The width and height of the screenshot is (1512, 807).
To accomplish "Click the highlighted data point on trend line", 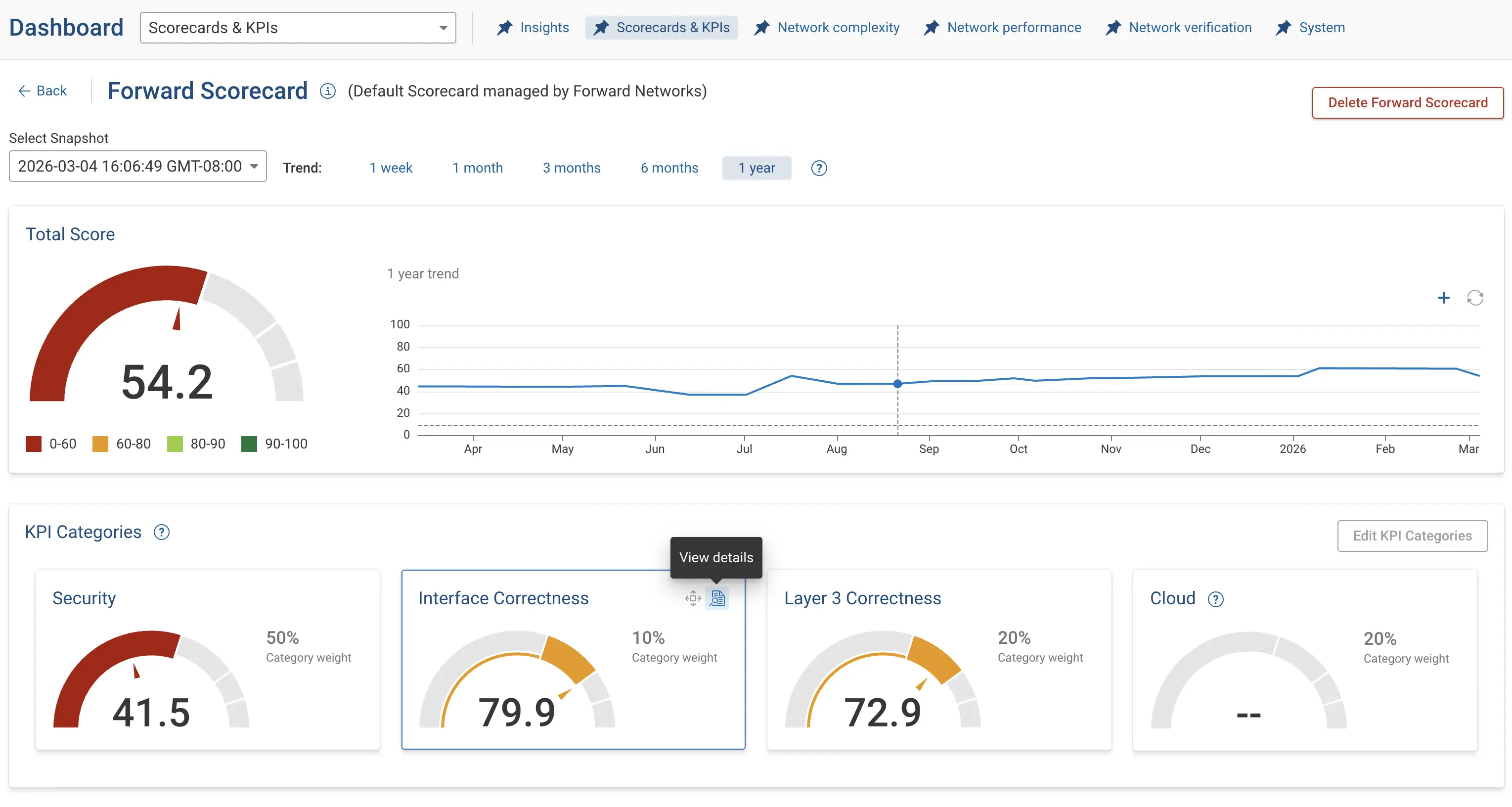I will pos(897,384).
